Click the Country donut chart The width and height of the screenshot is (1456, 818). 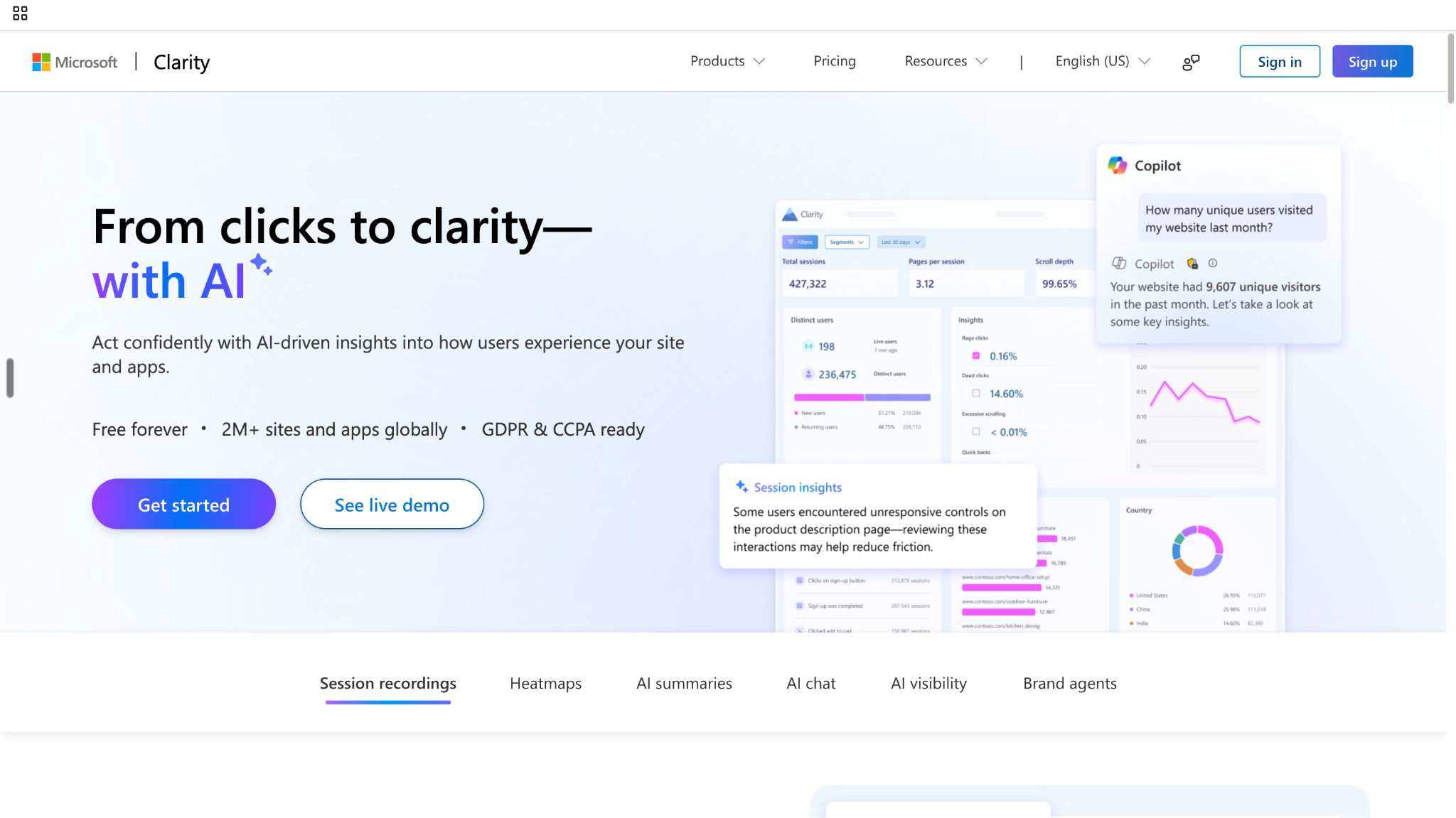[x=1197, y=551]
